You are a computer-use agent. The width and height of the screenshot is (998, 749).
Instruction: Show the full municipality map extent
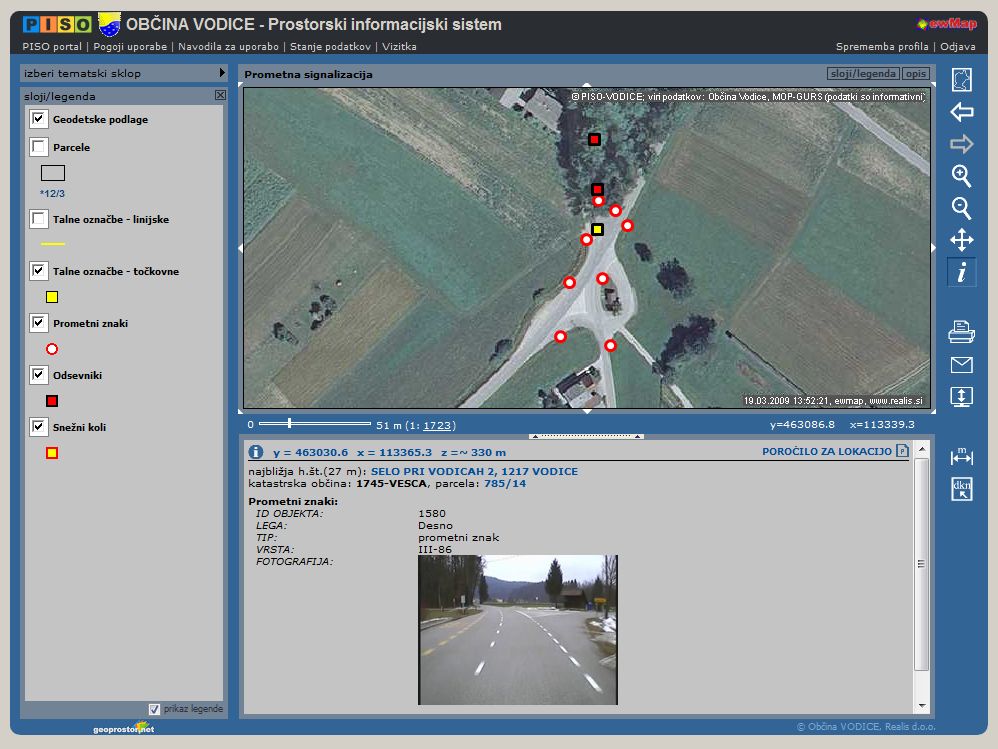tap(961, 80)
